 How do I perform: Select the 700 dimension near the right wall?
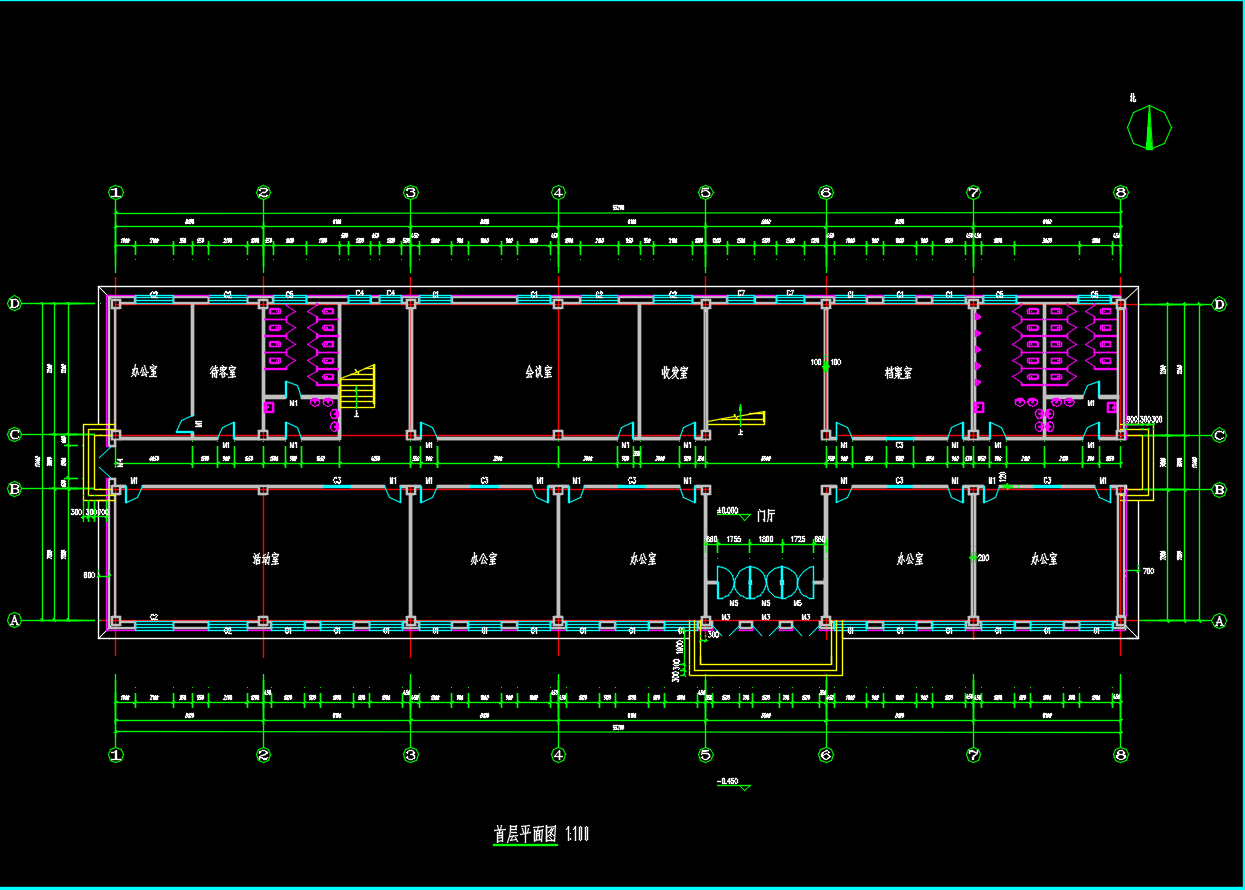coord(1147,571)
